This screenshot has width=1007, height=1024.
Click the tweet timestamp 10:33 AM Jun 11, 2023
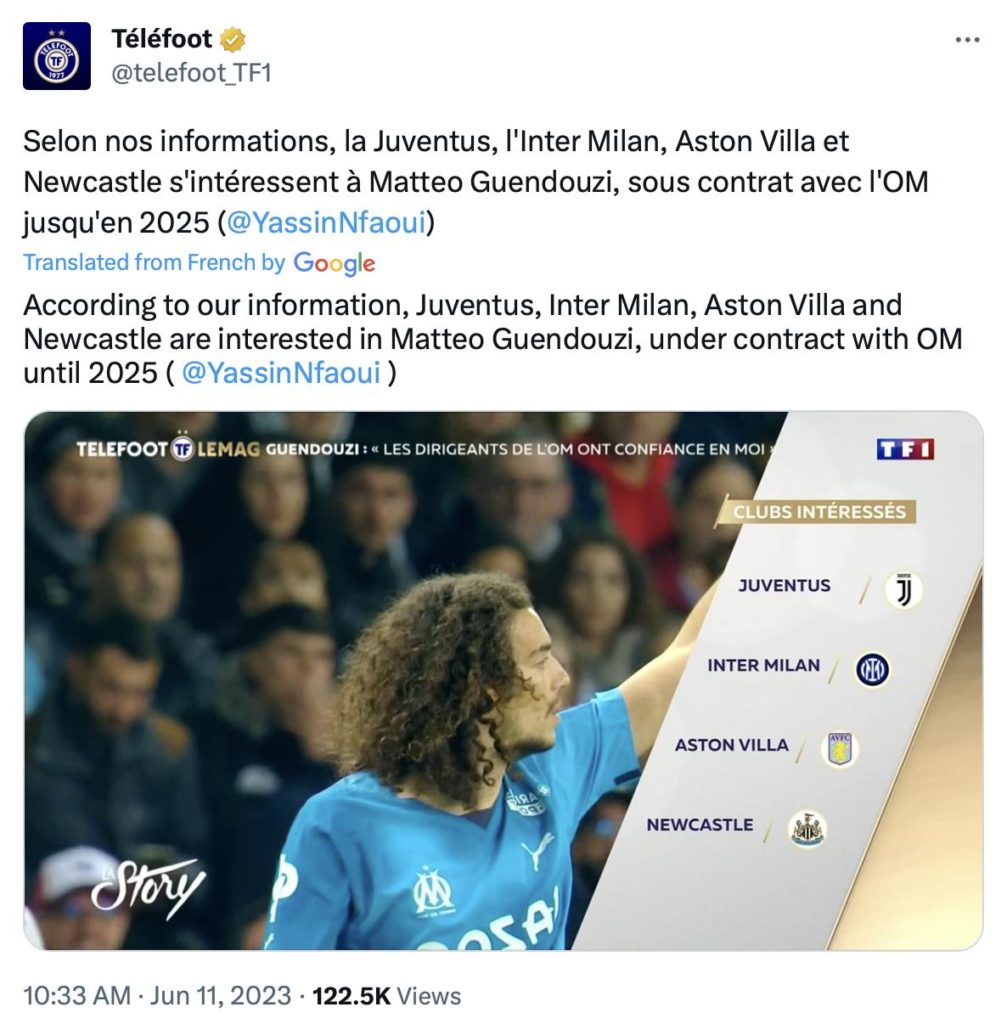(x=157, y=996)
